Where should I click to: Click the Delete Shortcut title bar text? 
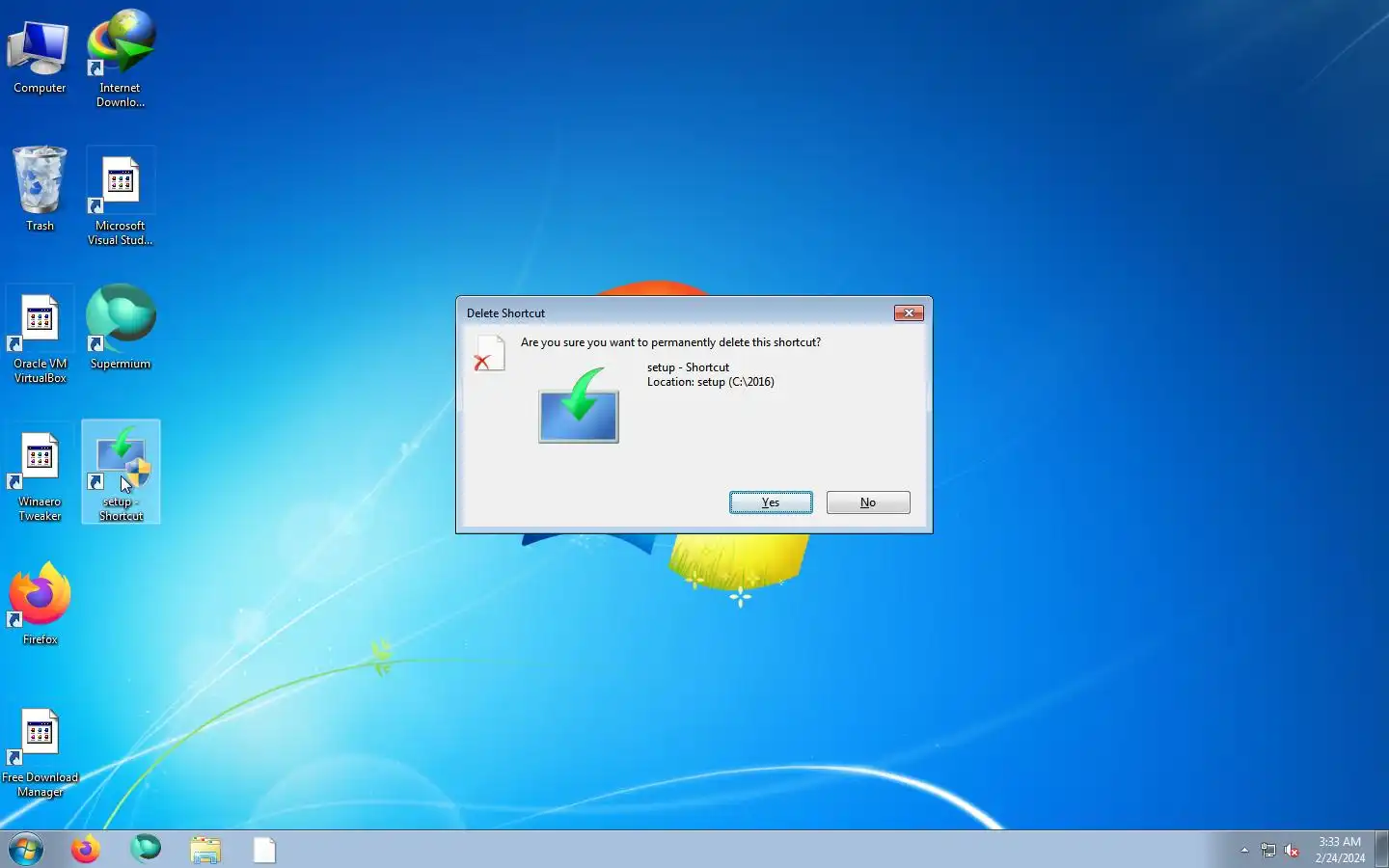(505, 313)
